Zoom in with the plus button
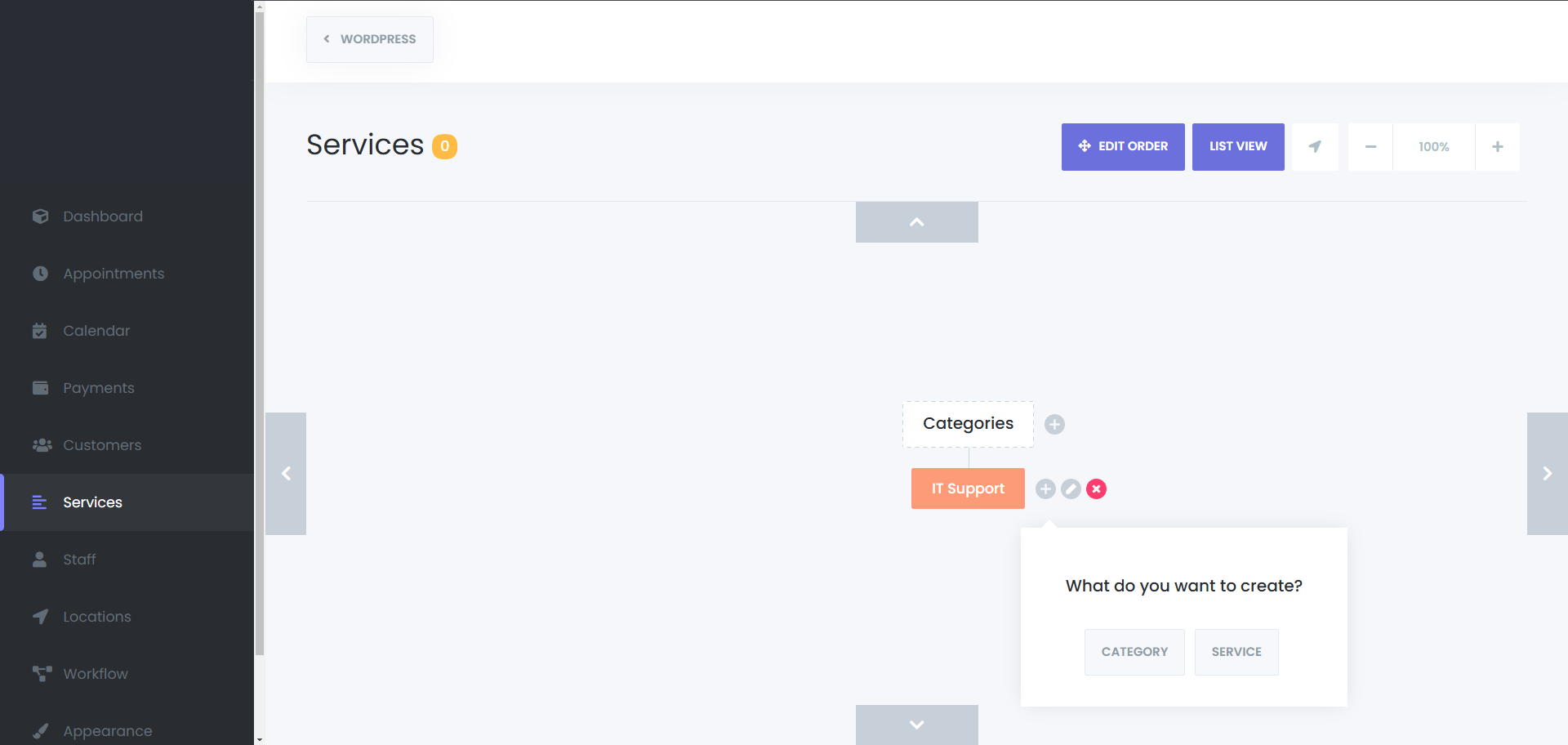Image resolution: width=1568 pixels, height=745 pixels. pyautogui.click(x=1497, y=147)
